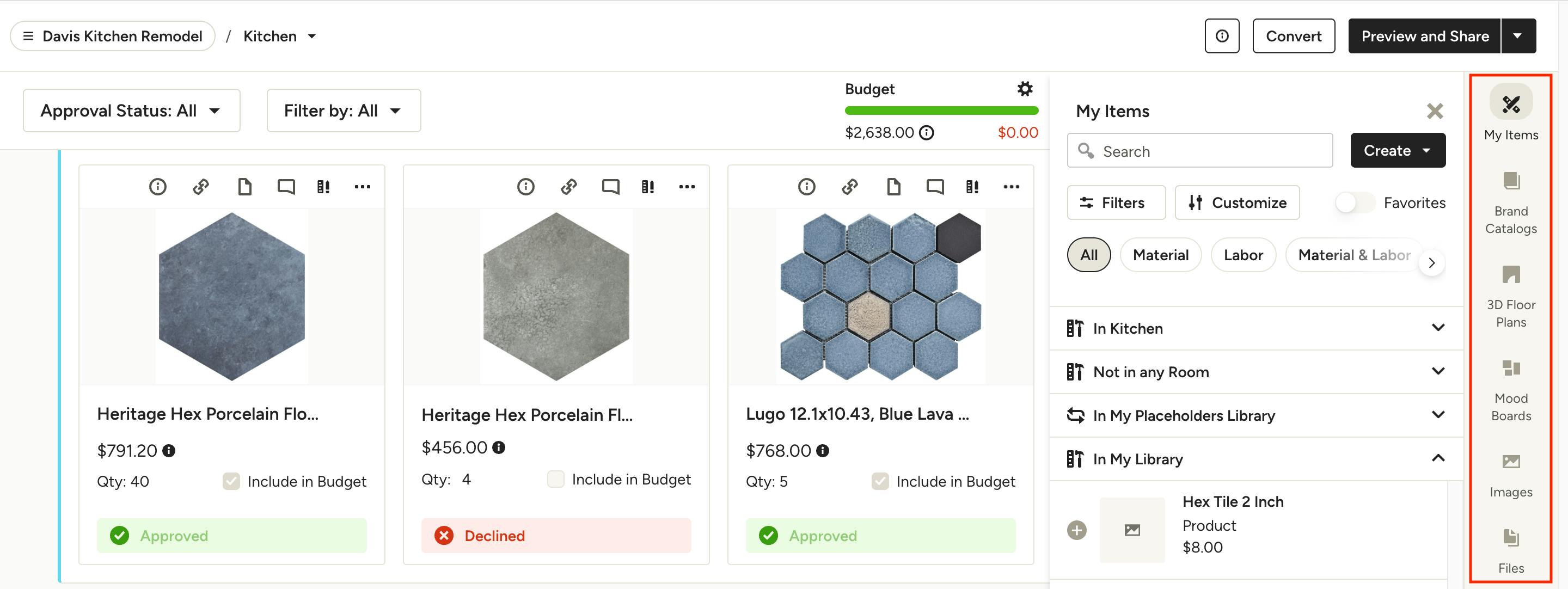Open comment icon on Declined tile card
This screenshot has width=1568, height=589.
click(x=610, y=187)
